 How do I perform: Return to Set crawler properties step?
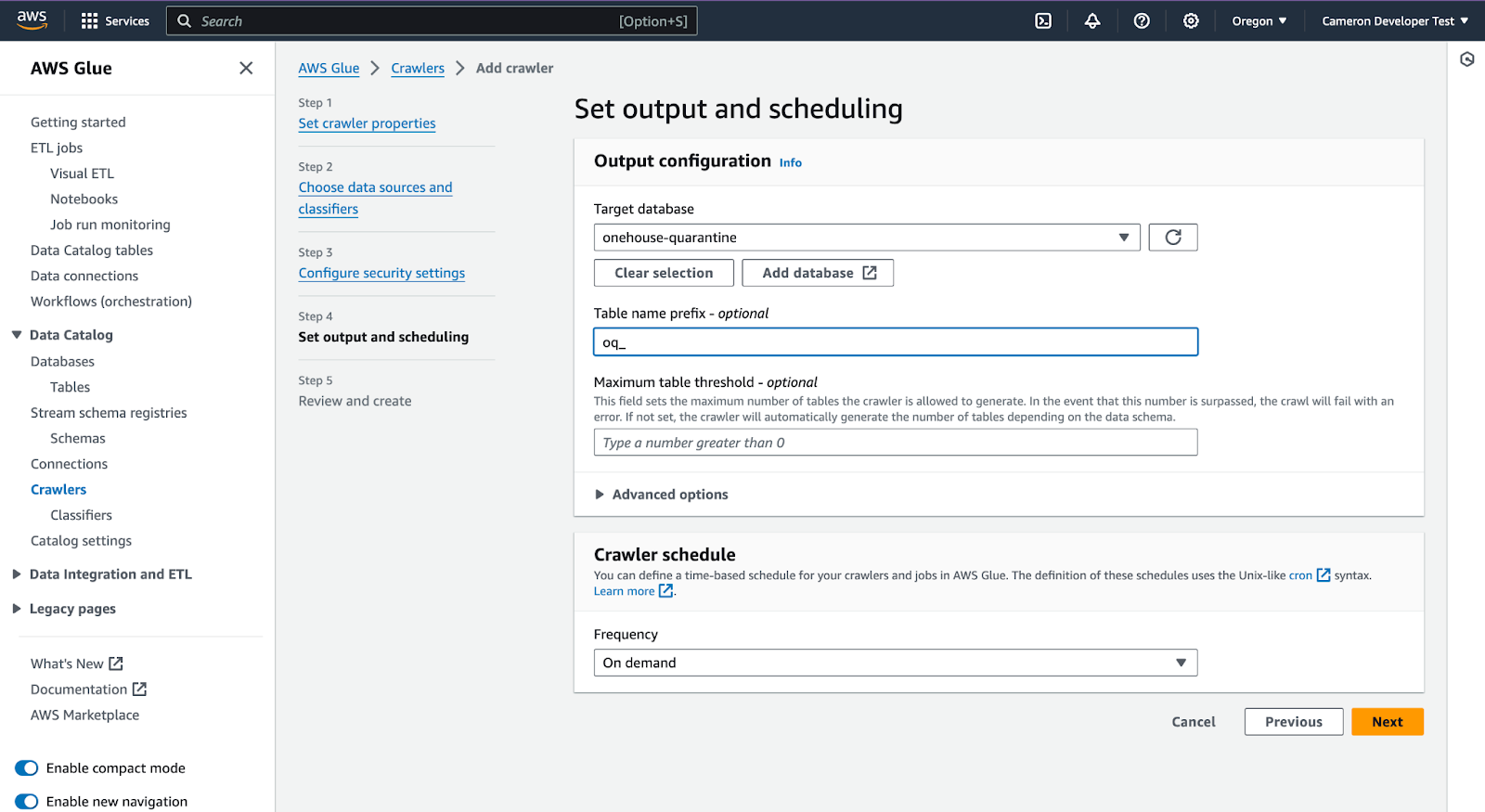click(367, 123)
